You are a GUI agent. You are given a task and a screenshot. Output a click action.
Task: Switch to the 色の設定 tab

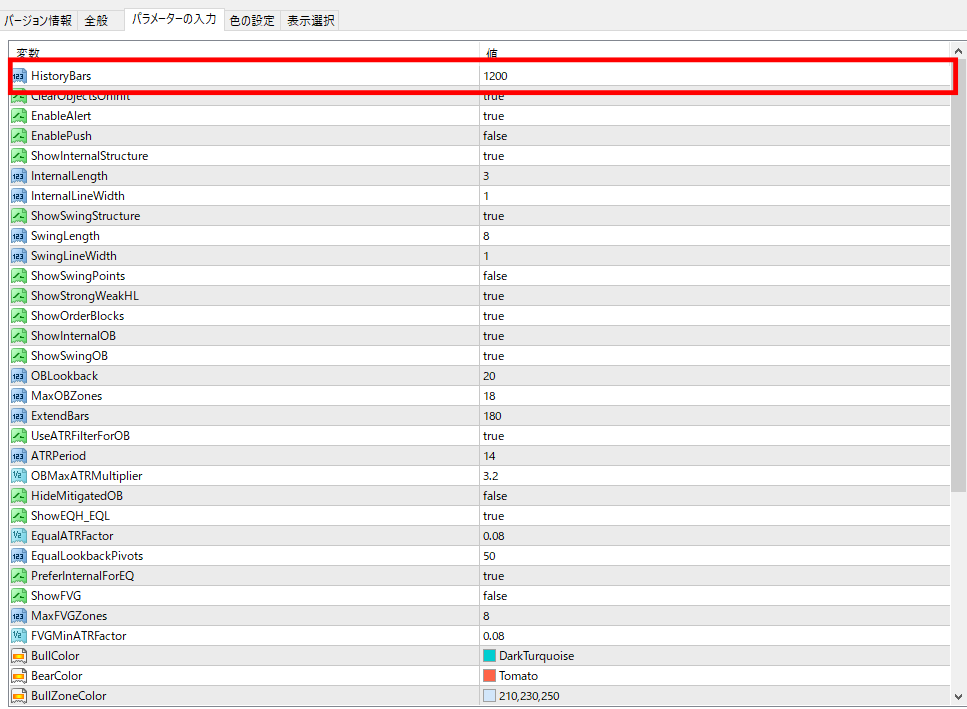click(x=252, y=20)
